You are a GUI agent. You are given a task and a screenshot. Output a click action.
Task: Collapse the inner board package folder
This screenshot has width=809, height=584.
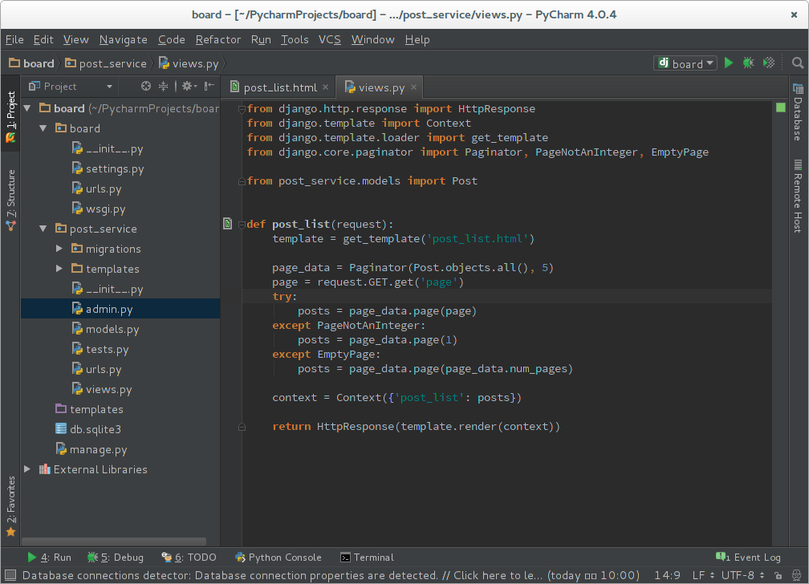pyautogui.click(x=43, y=128)
